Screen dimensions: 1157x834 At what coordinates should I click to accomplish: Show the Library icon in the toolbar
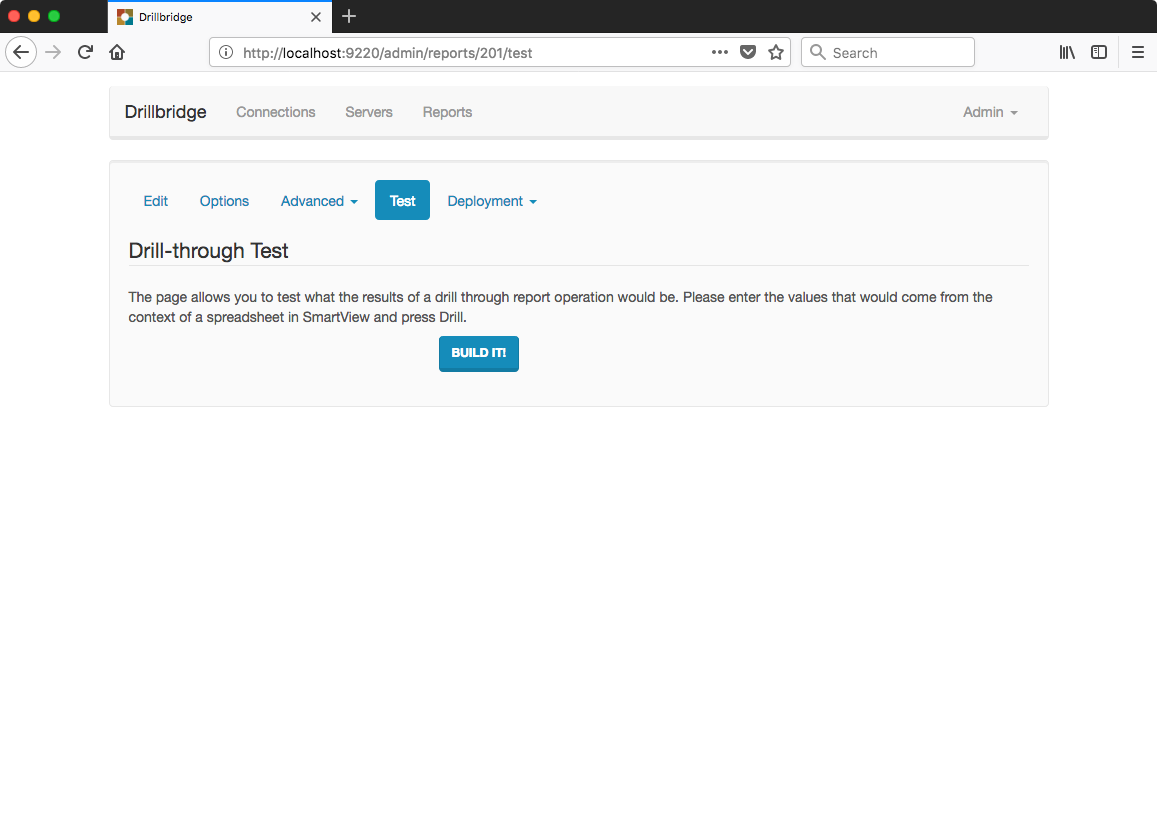pos(1067,52)
